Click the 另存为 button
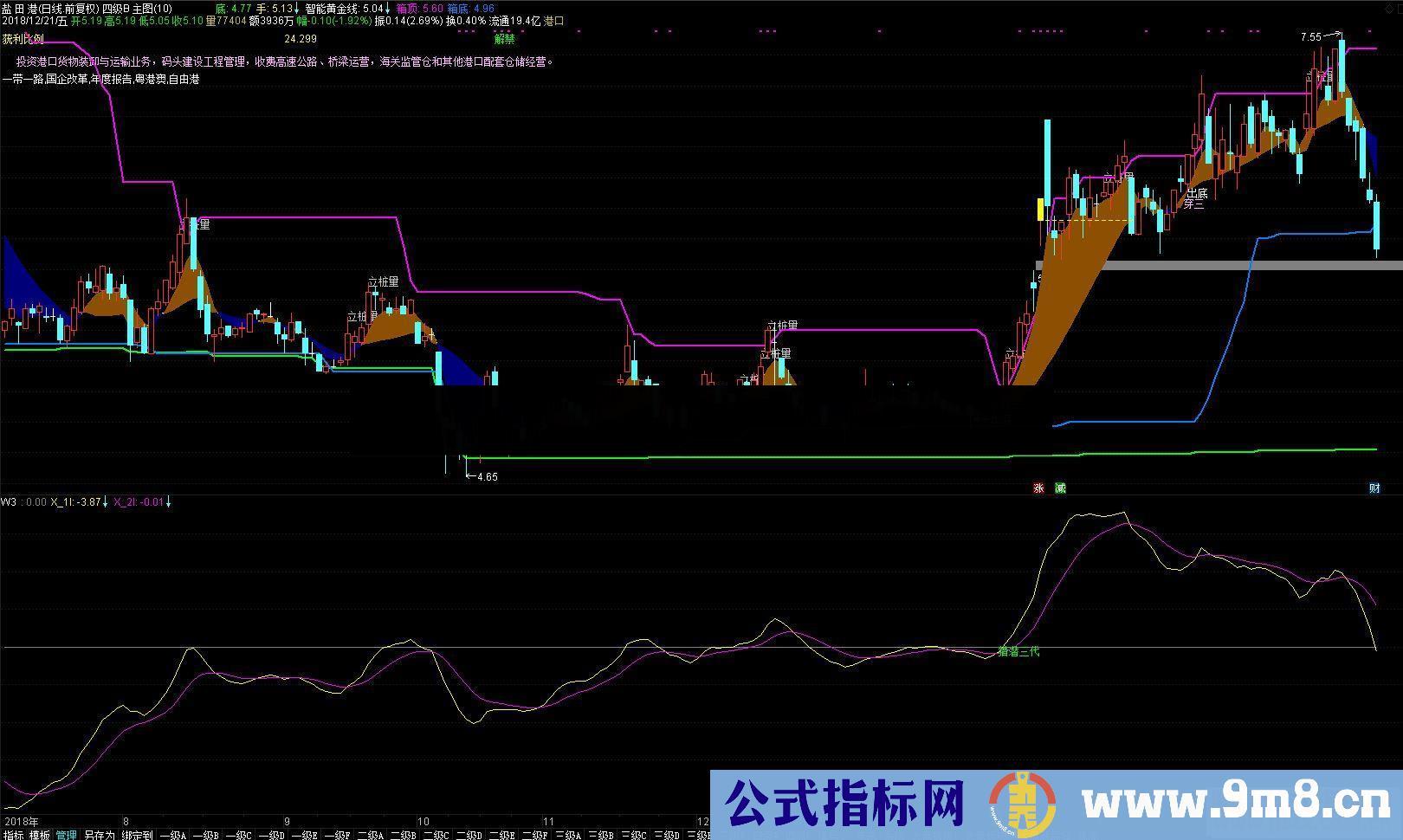The width and height of the screenshot is (1403, 840). point(101,834)
